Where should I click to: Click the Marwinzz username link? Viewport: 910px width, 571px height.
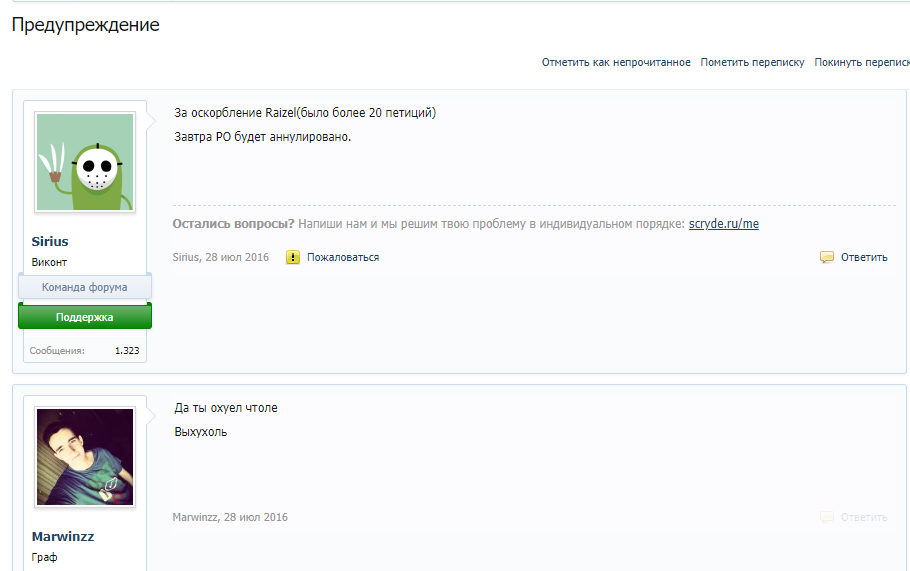point(63,537)
